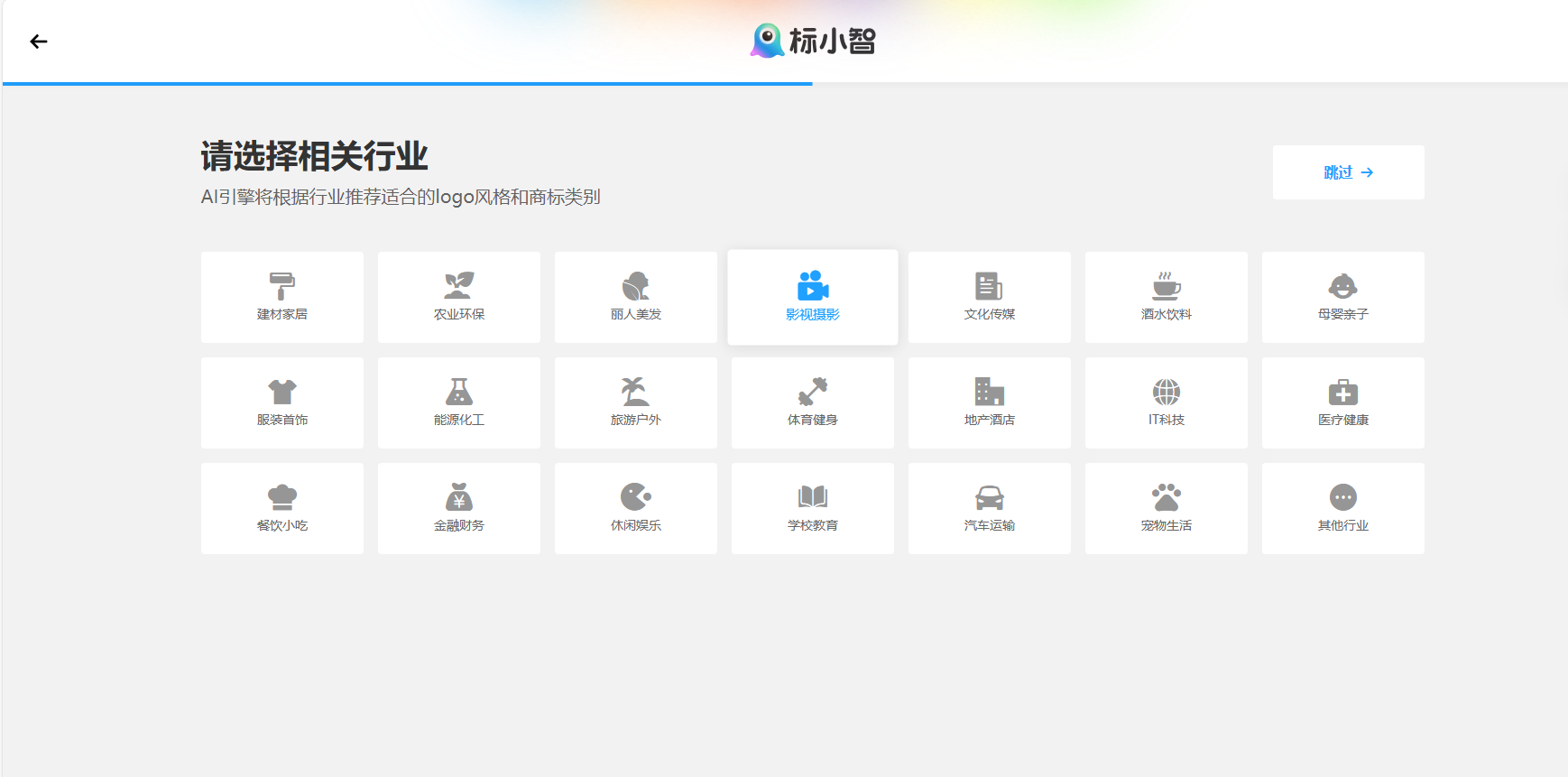The image size is (1568, 777).
Task: Choose the 文化传媒 newspaper icon
Action: 989,286
